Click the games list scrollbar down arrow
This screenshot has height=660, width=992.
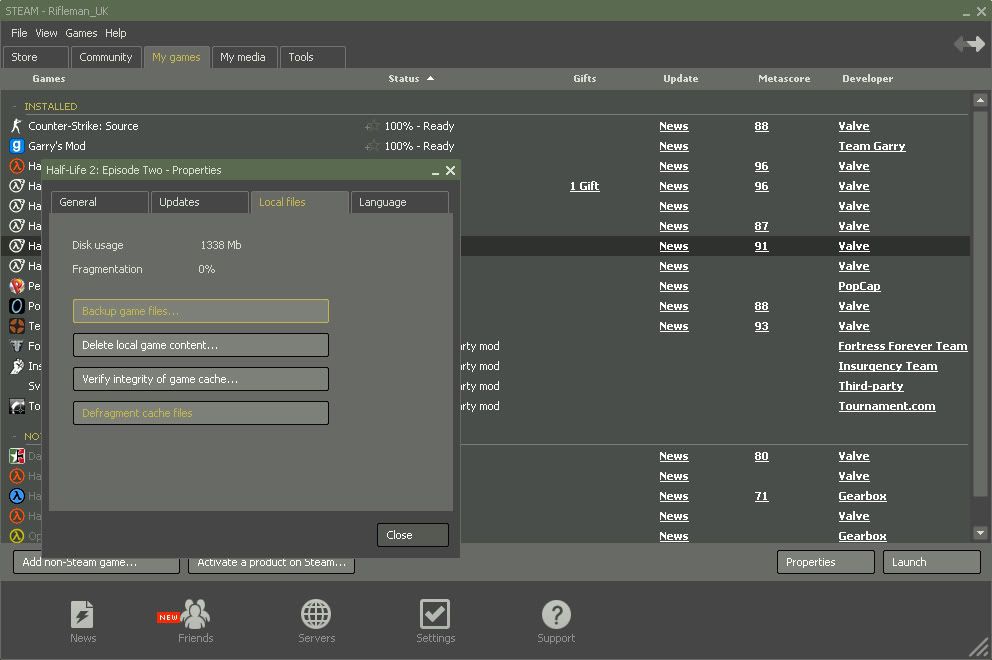click(980, 533)
